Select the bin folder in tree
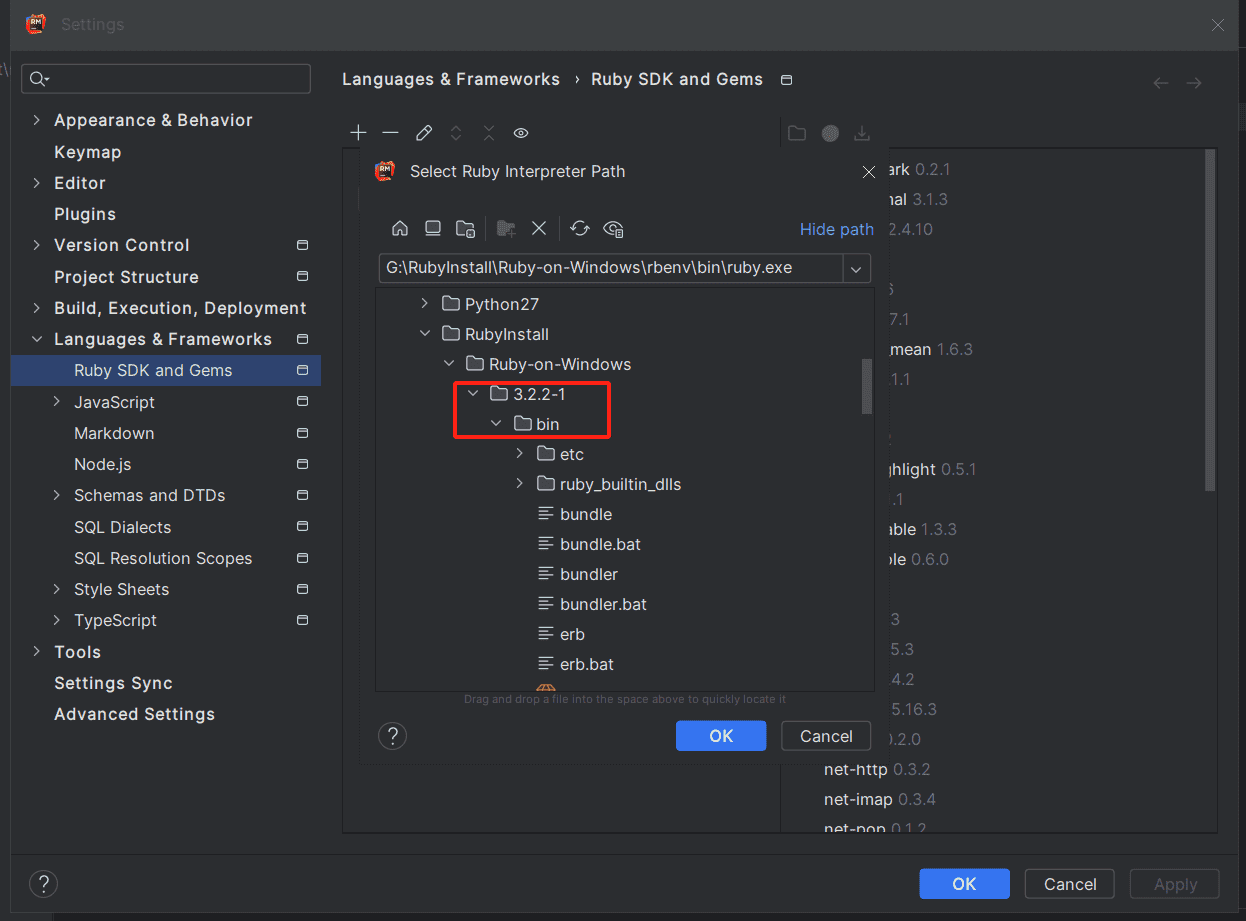1246x921 pixels. pos(537,424)
